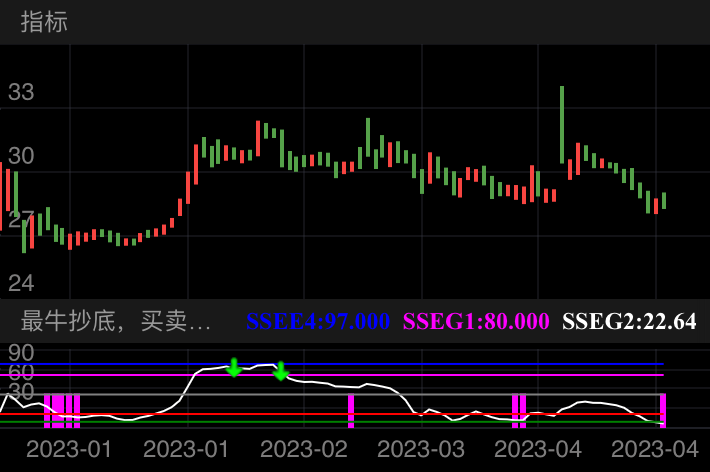Select the SSEG2:22.64 white value label
The image size is (710, 472).
click(x=629, y=321)
